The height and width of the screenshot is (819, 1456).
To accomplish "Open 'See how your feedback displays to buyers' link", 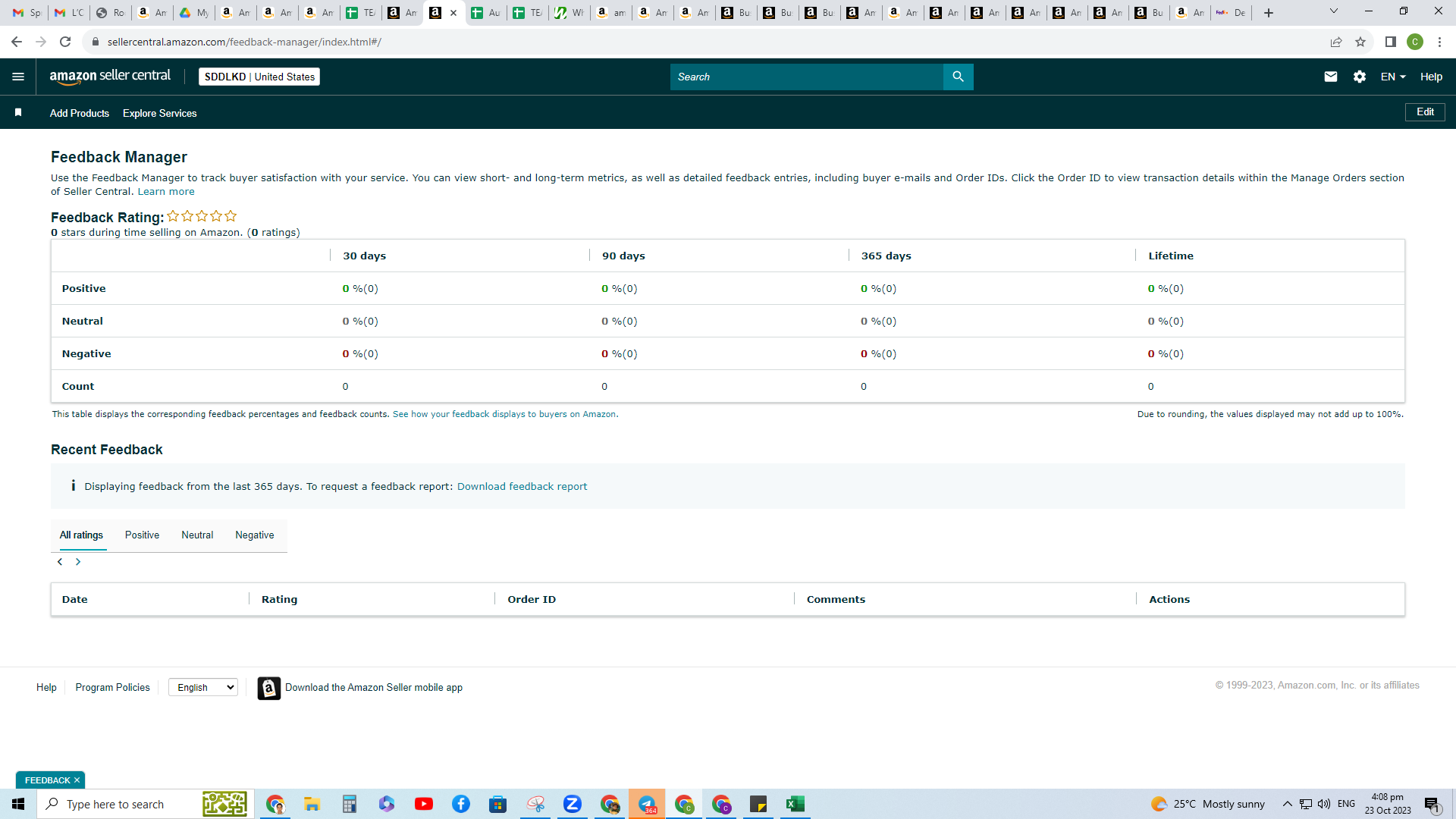I will tap(505, 414).
